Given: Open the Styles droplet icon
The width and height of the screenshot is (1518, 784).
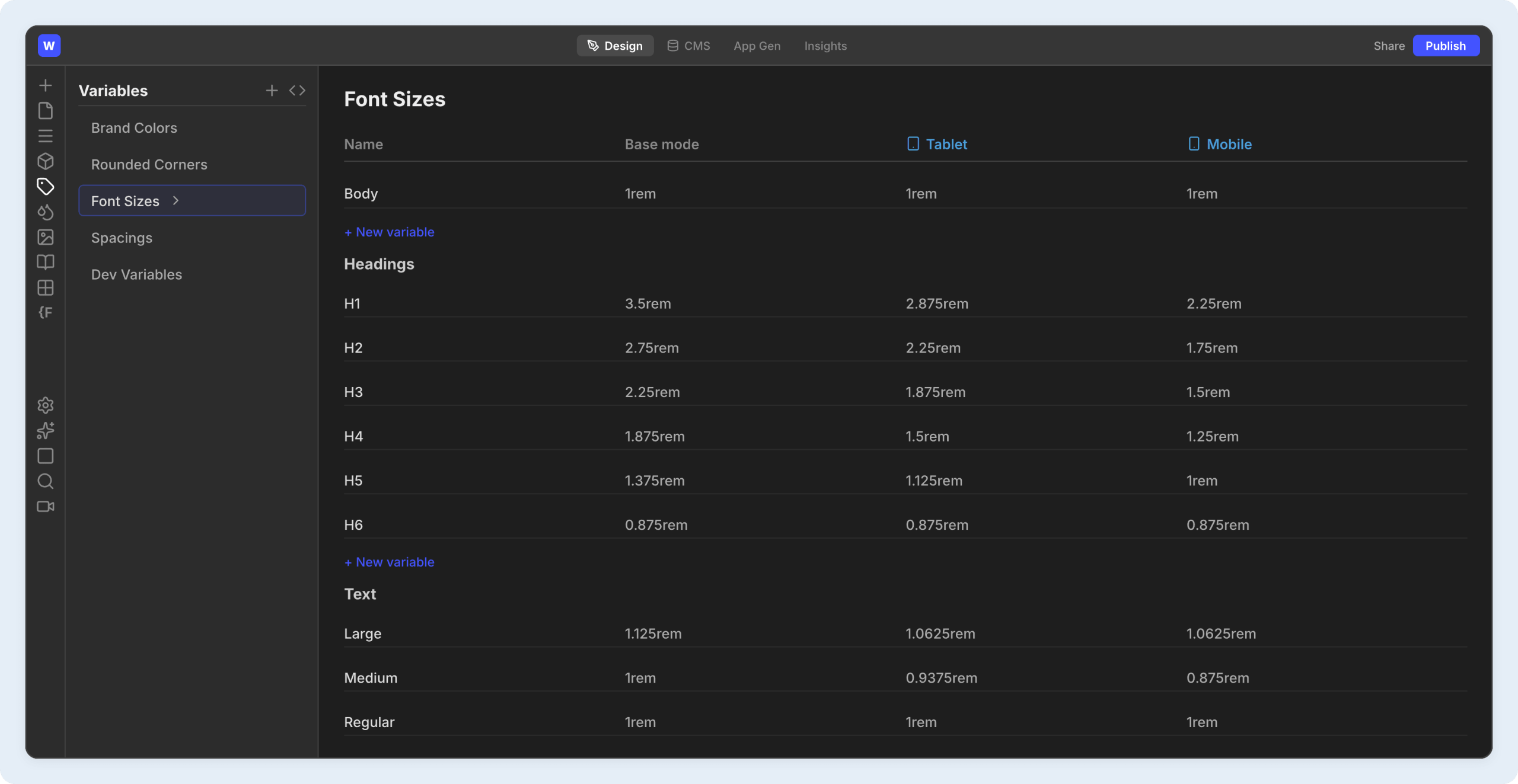Looking at the screenshot, I should (x=46, y=212).
